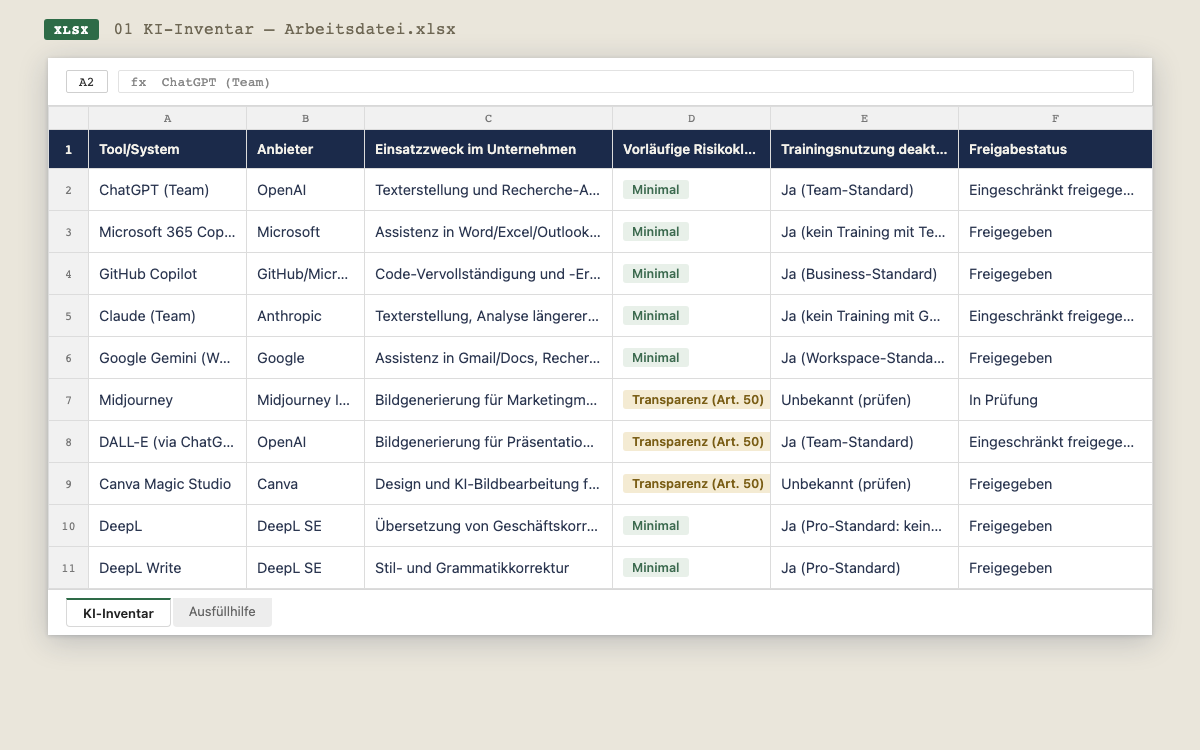Select the Canva provider cell

coord(305,484)
